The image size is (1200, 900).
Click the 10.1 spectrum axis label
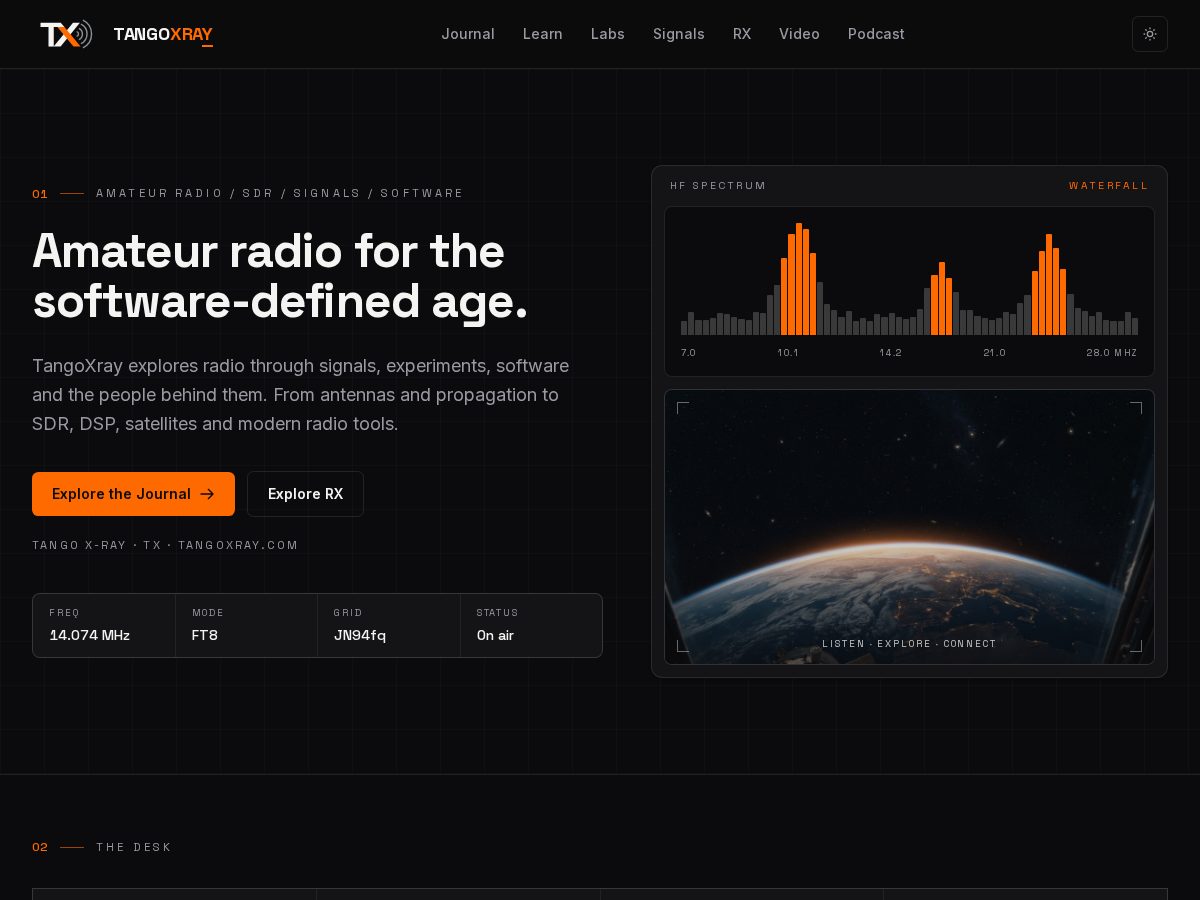pyautogui.click(x=788, y=353)
